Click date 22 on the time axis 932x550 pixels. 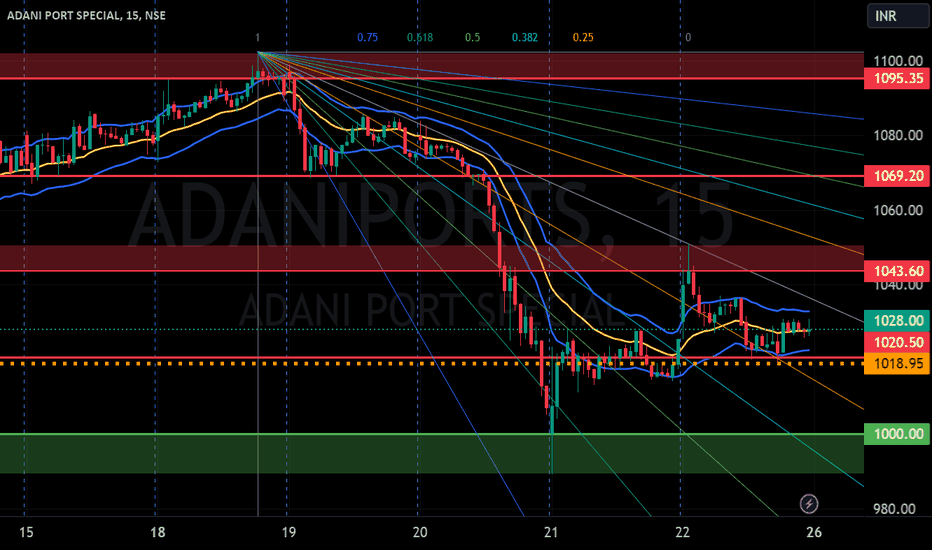click(x=682, y=532)
